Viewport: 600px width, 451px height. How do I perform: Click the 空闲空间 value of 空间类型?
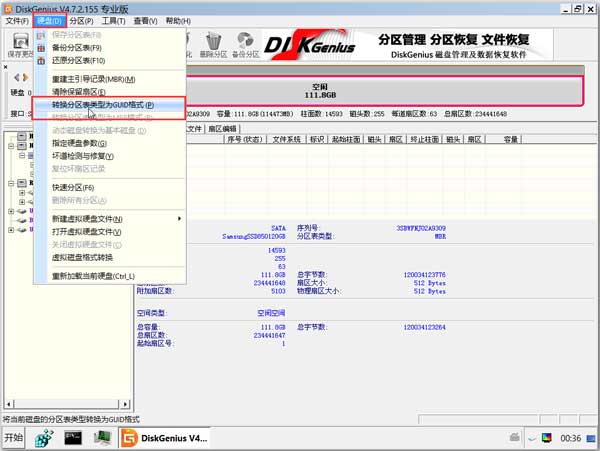[271, 313]
